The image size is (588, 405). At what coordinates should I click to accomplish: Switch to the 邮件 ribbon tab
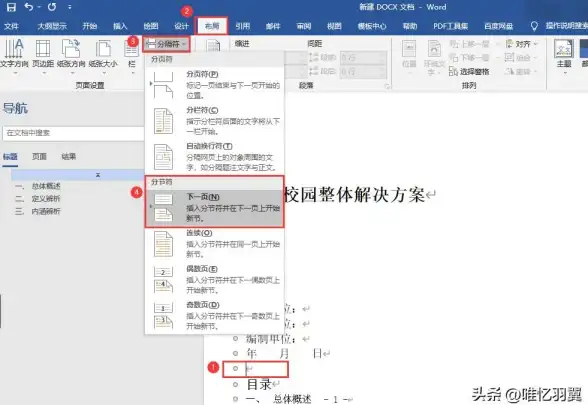click(273, 26)
